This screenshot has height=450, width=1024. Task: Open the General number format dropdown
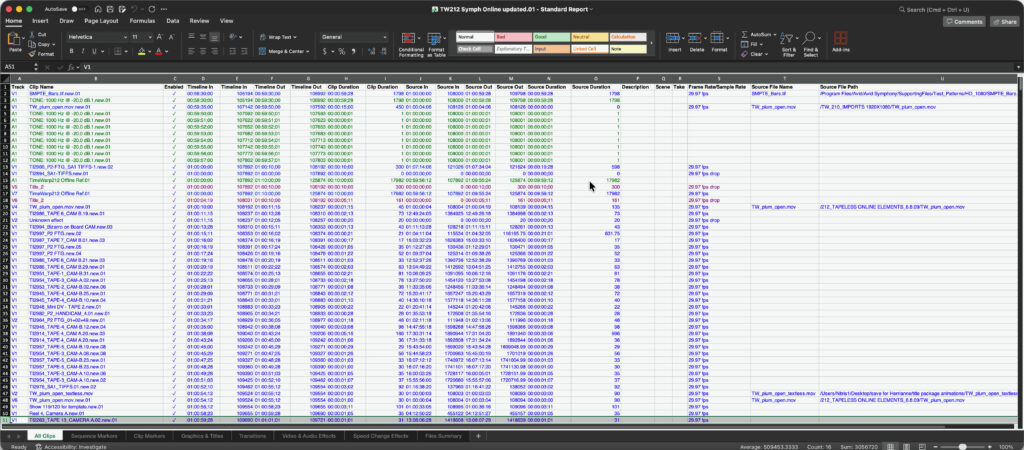[x=384, y=36]
